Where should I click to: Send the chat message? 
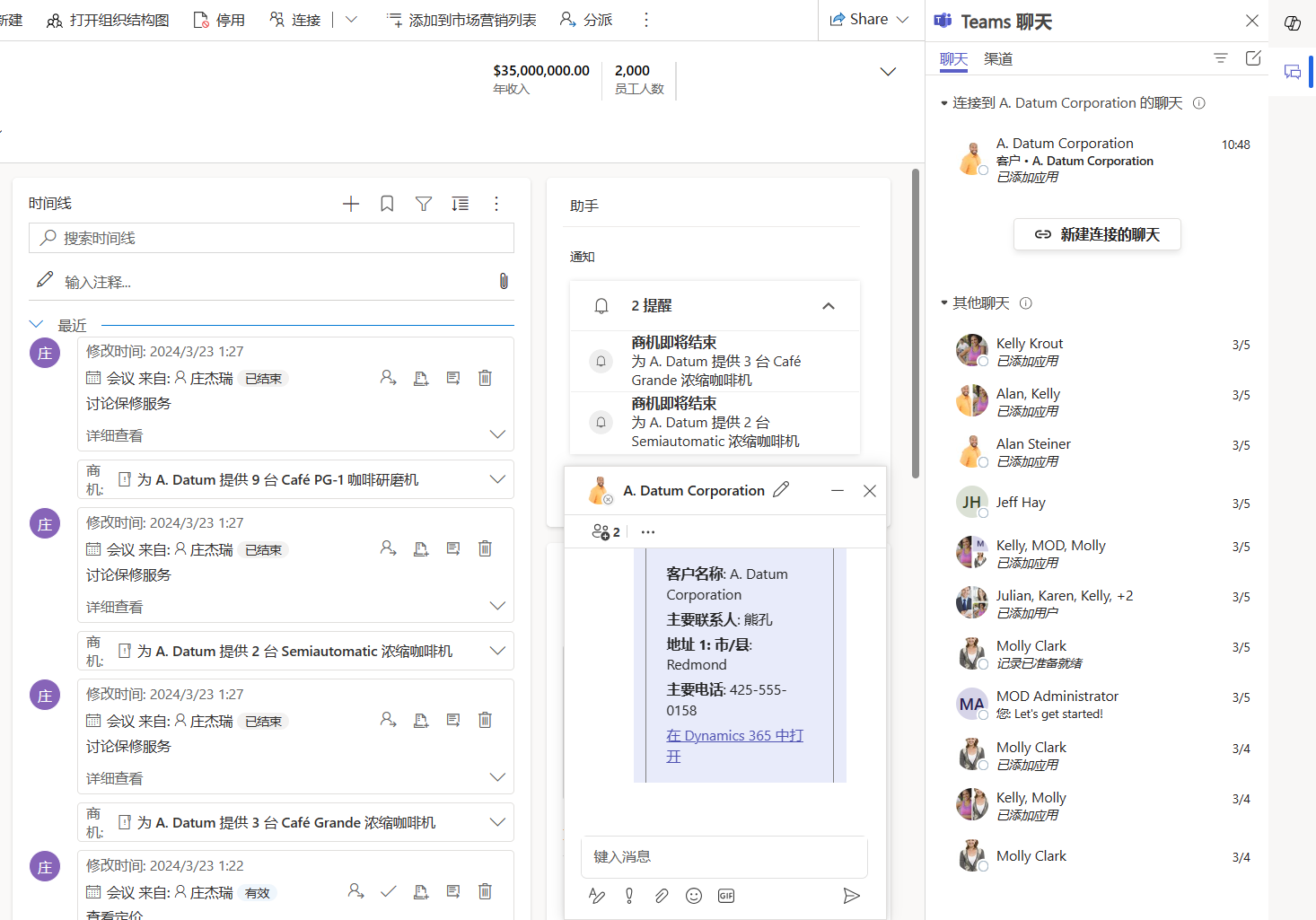(851, 895)
